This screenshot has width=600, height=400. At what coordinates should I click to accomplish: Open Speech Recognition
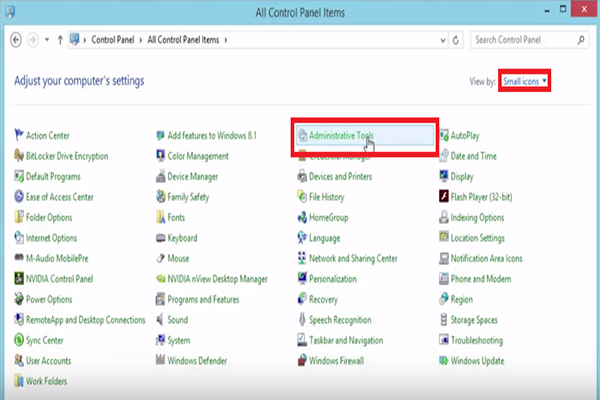(x=340, y=320)
